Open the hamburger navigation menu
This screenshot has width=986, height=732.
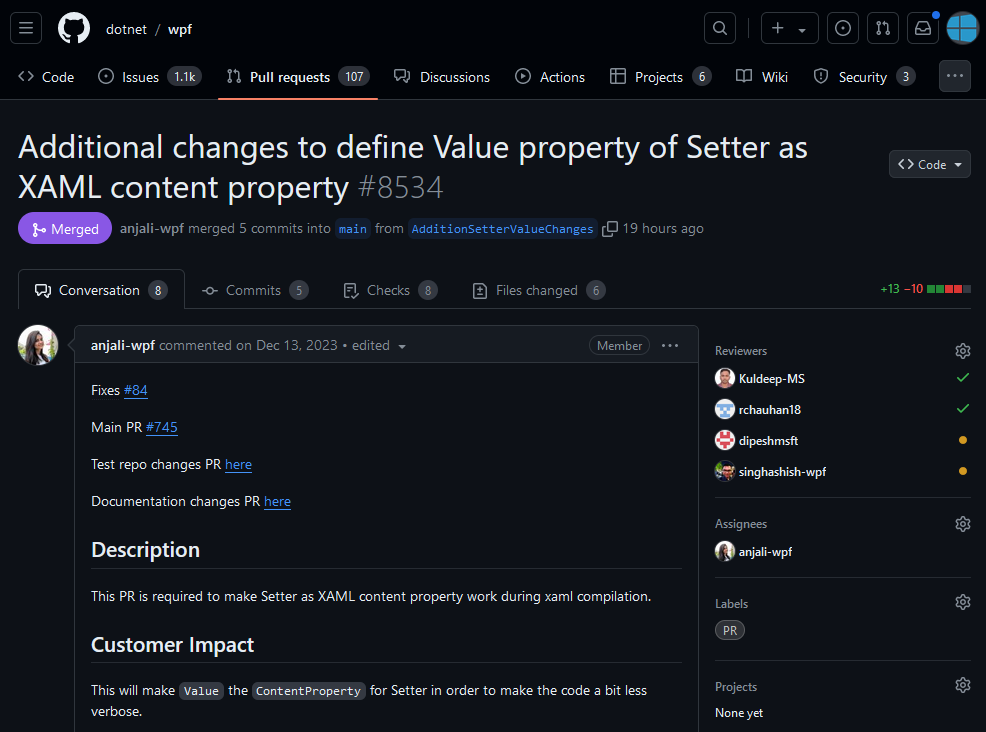[x=26, y=28]
